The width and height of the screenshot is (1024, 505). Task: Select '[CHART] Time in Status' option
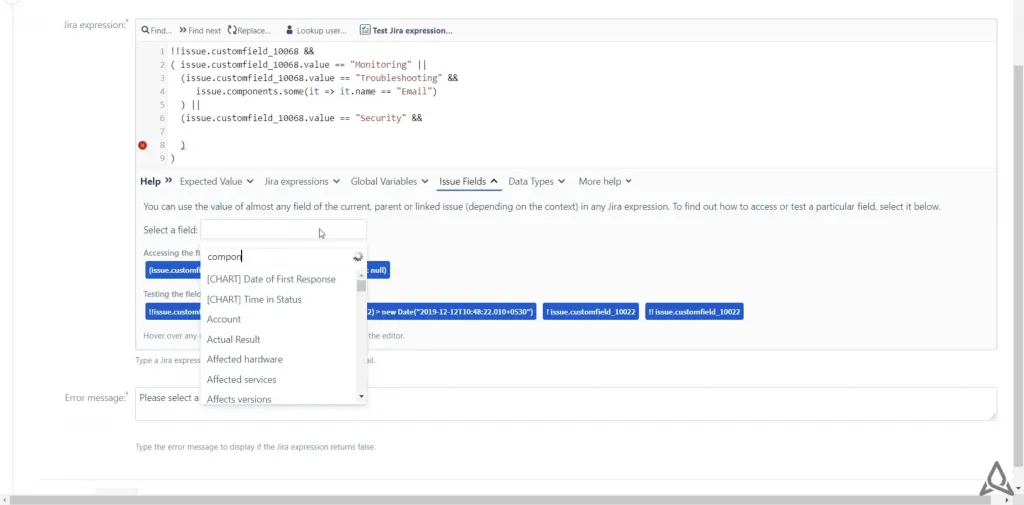coord(254,300)
